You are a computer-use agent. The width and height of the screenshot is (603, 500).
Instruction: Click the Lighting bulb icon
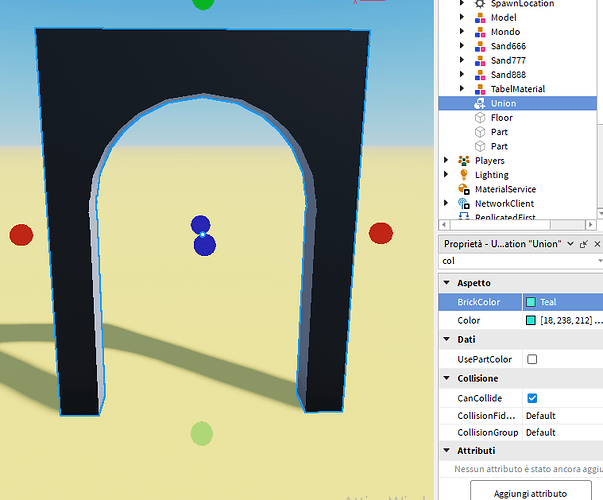coord(464,175)
